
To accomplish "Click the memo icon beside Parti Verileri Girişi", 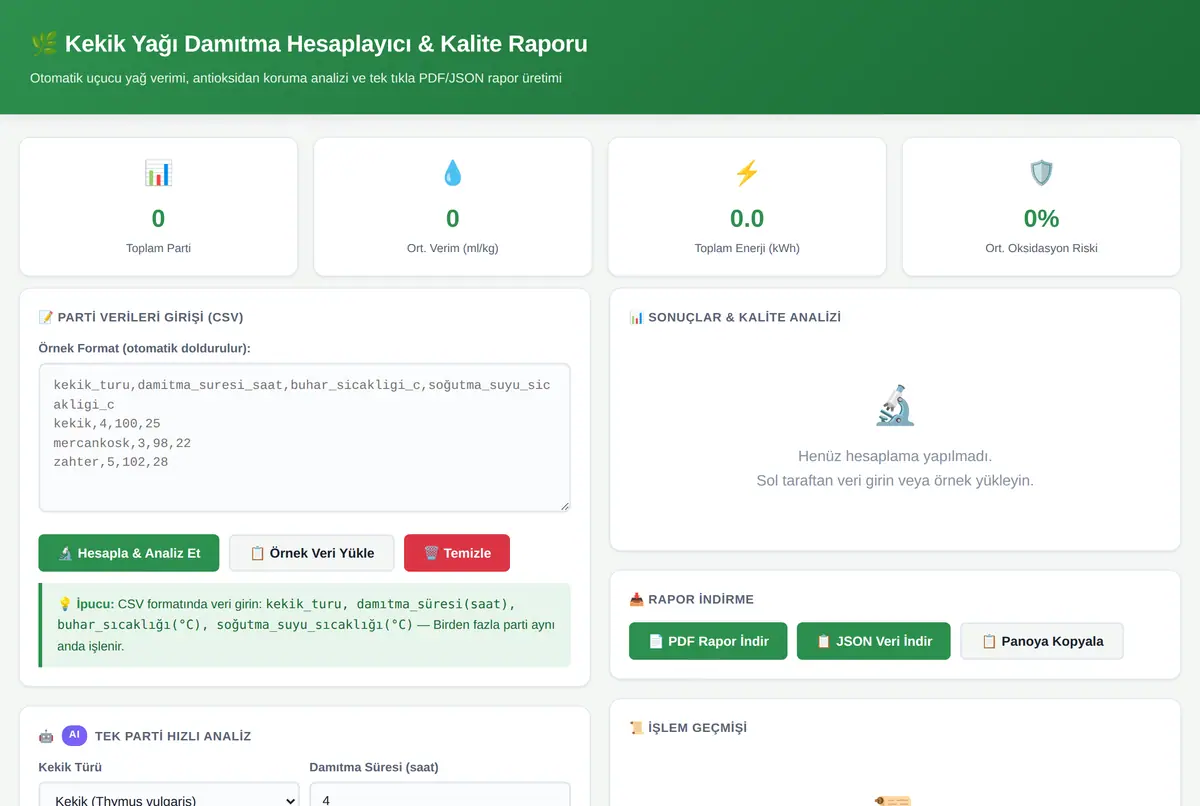I will point(46,317).
